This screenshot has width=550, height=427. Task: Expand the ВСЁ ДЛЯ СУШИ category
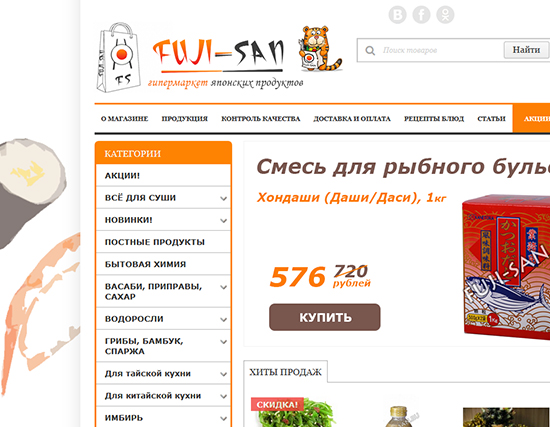pyautogui.click(x=223, y=198)
